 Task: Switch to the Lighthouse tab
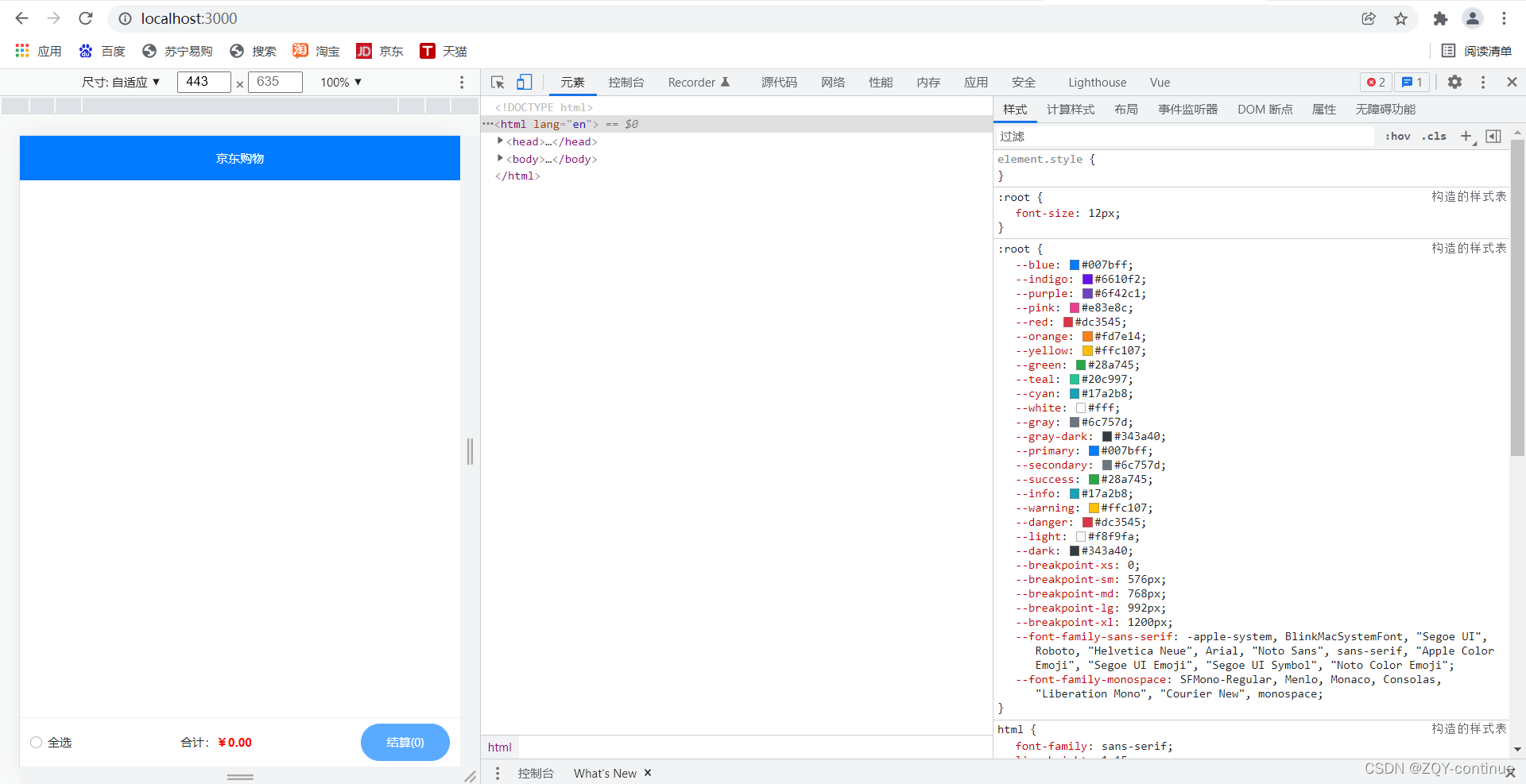pyautogui.click(x=1097, y=82)
